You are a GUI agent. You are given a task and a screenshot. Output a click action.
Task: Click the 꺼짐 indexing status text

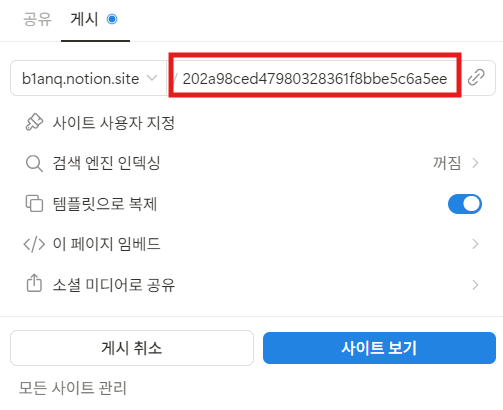447,163
